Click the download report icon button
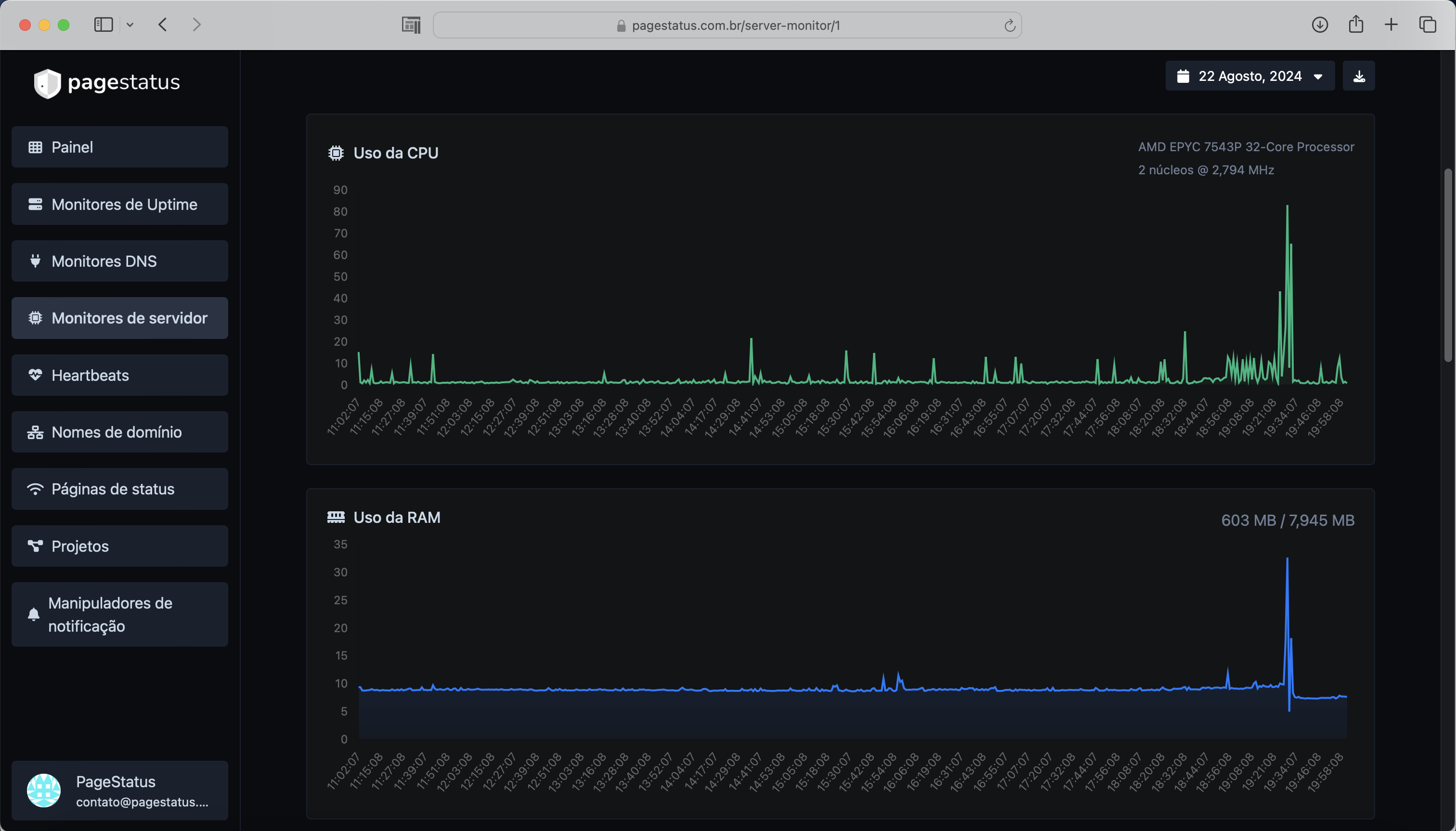This screenshot has height=831, width=1456. [x=1358, y=76]
